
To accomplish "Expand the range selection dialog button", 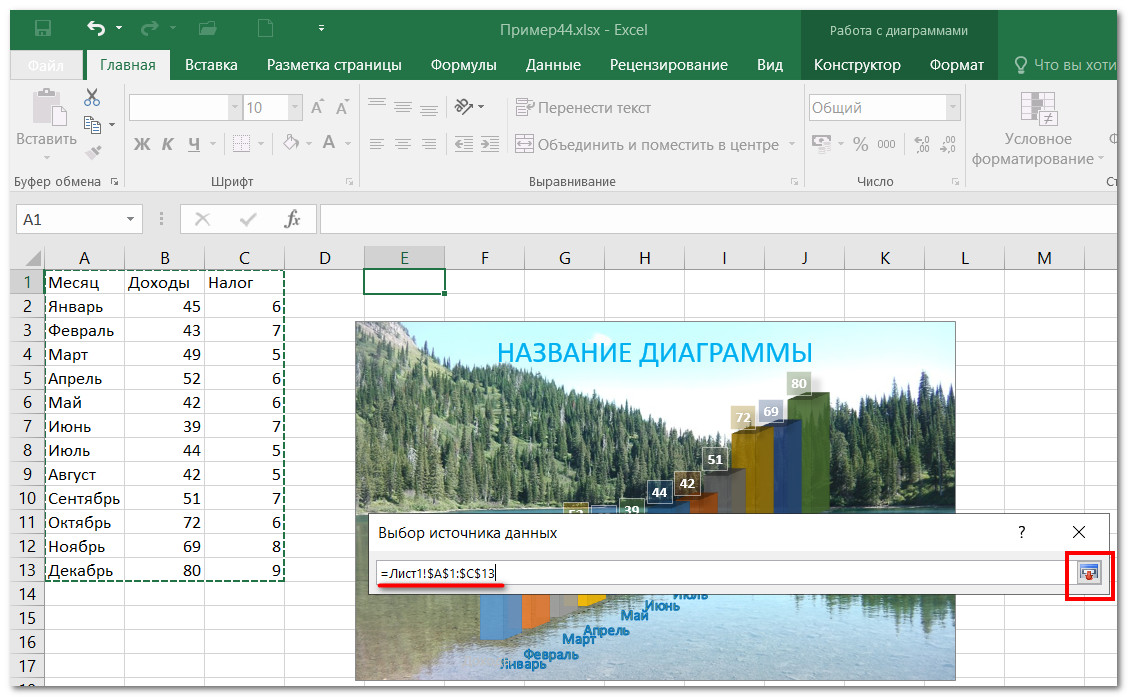I will (1088, 572).
